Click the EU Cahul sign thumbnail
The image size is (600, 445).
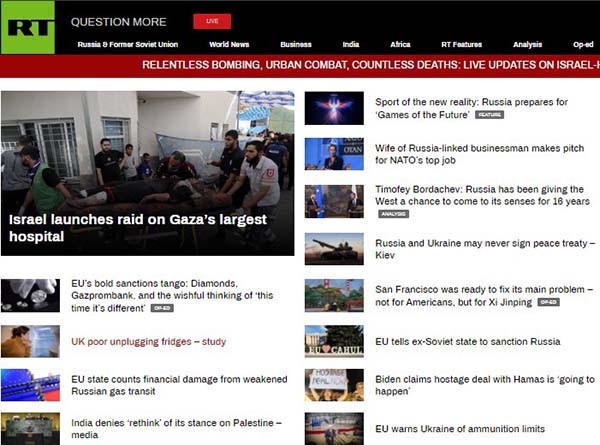[x=334, y=341]
